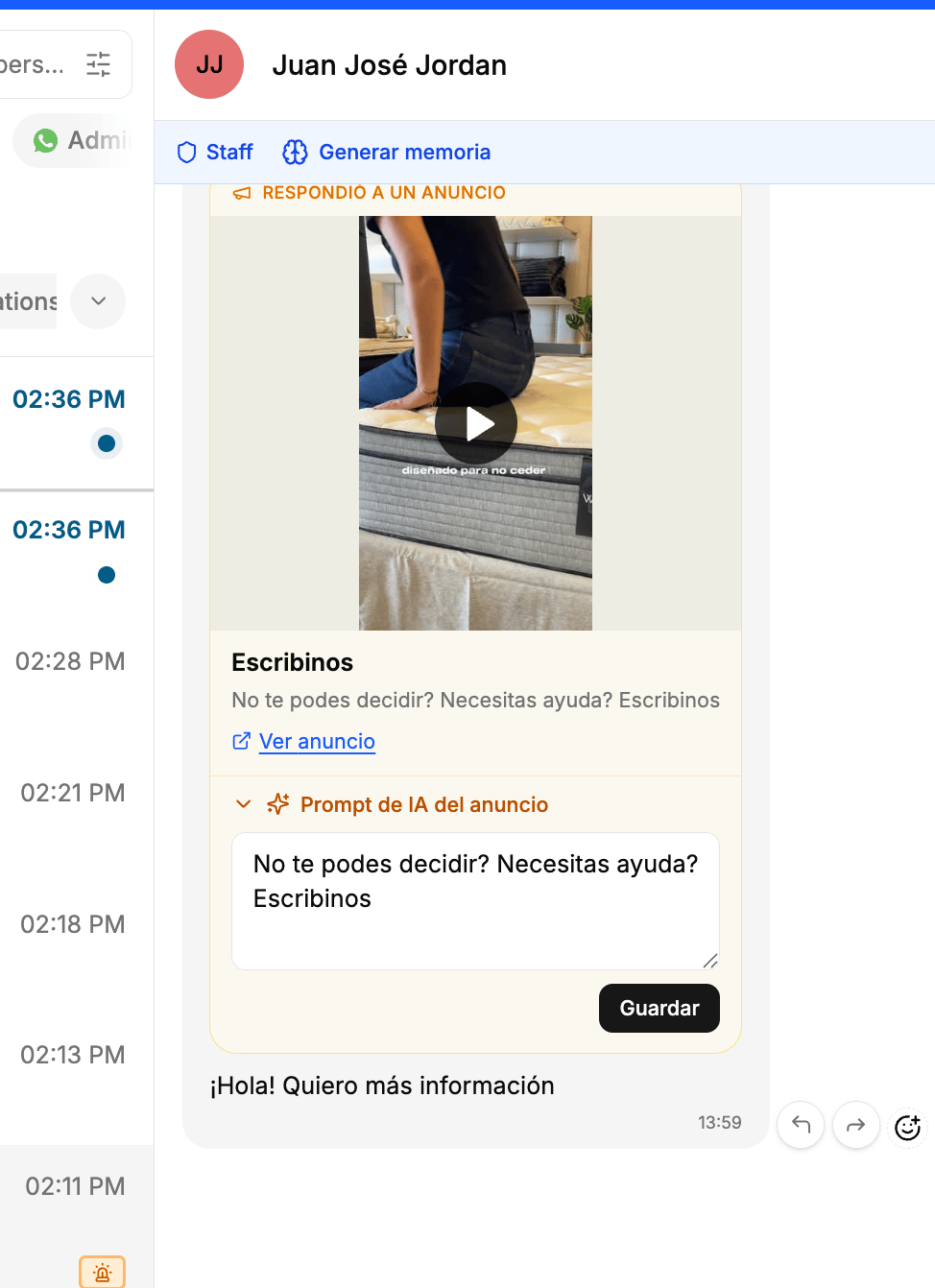Expand the conversations chevron dropdown

[98, 301]
